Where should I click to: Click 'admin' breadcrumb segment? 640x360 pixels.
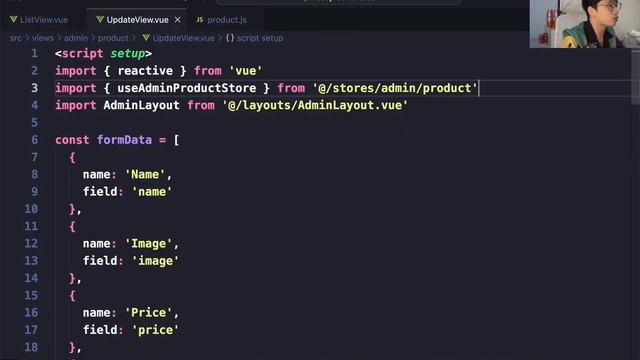click(x=76, y=38)
